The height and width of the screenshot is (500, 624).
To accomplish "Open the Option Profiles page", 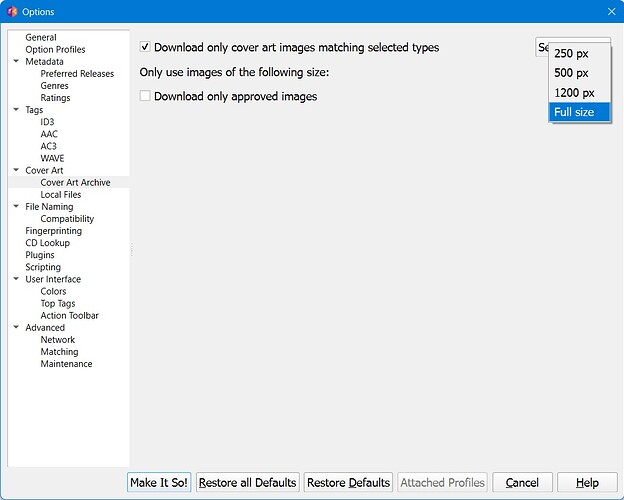I will (55, 49).
